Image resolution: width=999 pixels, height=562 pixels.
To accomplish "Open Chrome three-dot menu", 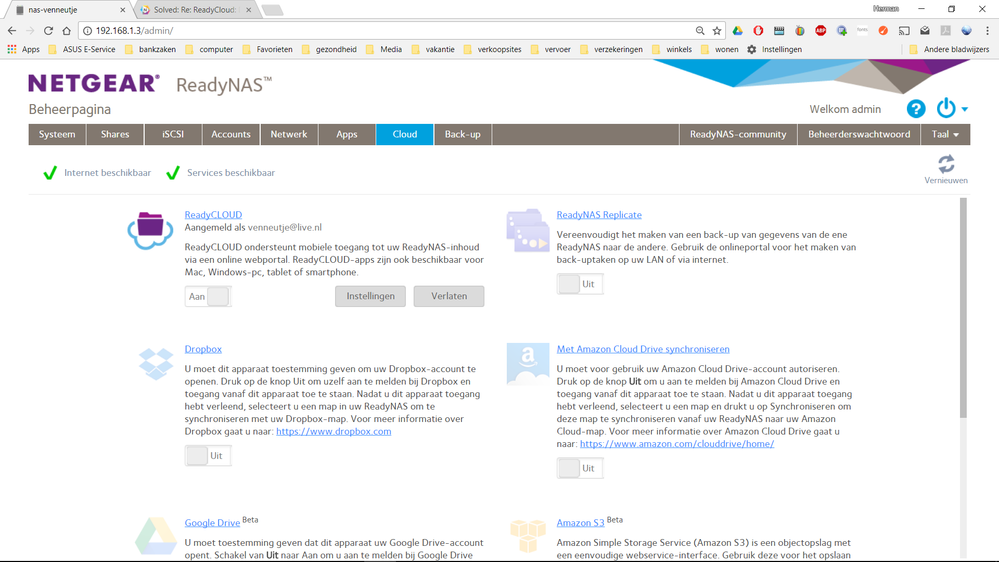I will 987,31.
